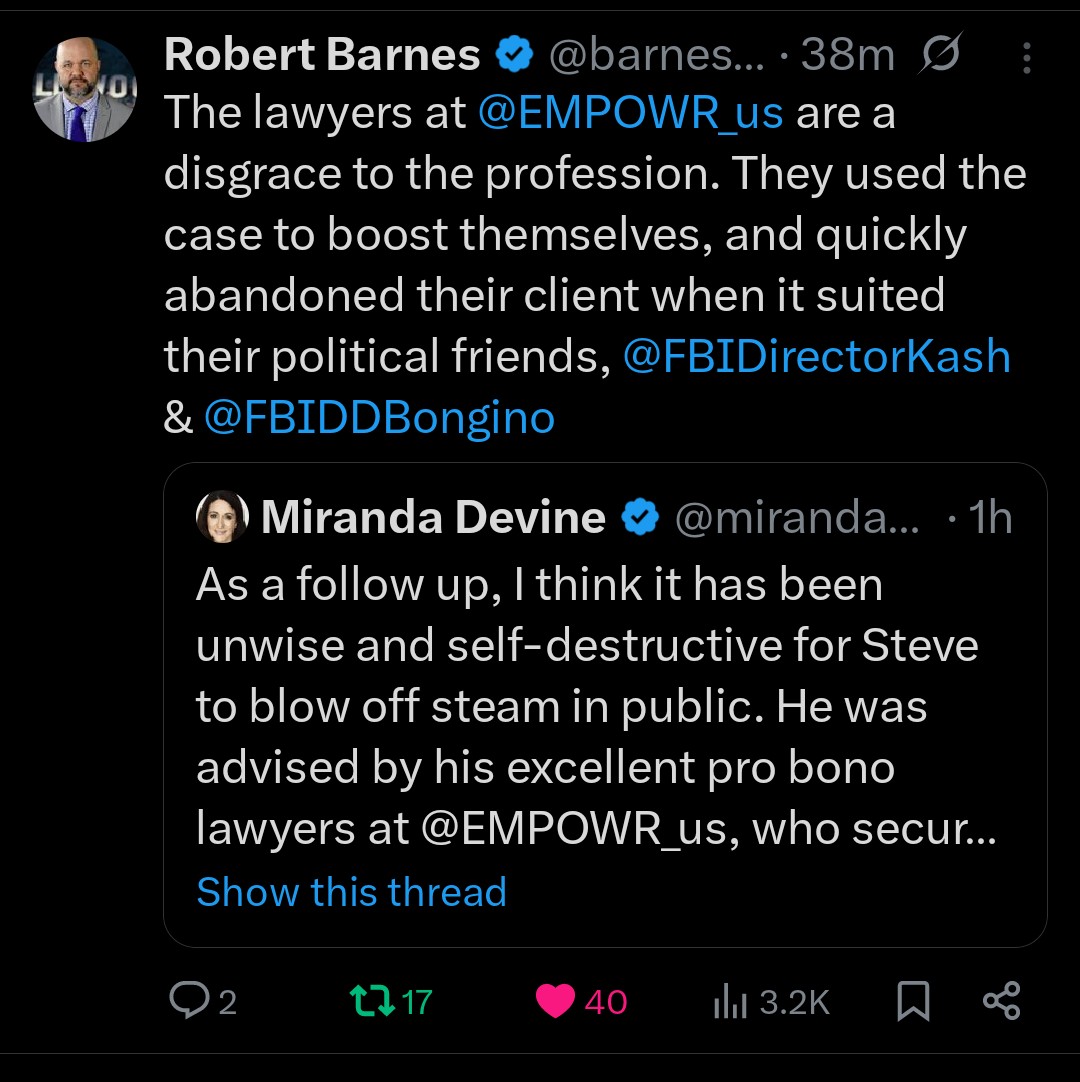
Task: Unlike the post with heart icon
Action: (x=556, y=1001)
